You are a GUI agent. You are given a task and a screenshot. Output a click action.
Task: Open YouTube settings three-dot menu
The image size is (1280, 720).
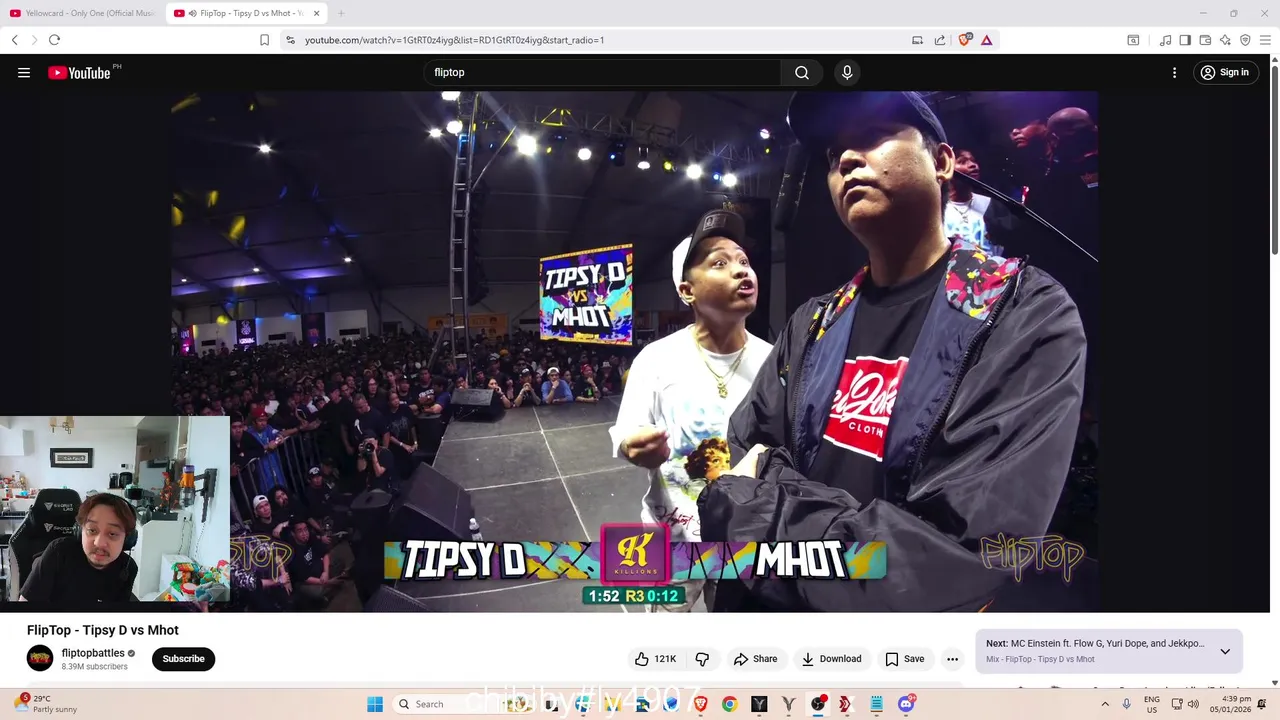tap(1175, 72)
